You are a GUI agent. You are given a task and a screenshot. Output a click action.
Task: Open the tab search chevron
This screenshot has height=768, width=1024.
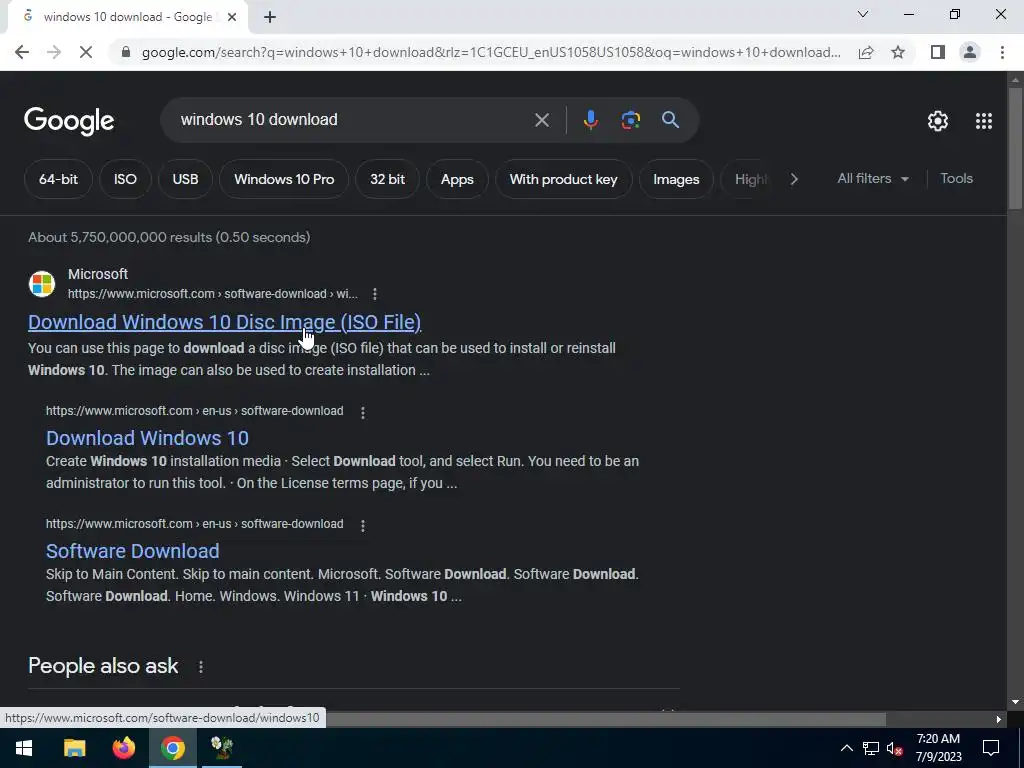pyautogui.click(x=863, y=14)
